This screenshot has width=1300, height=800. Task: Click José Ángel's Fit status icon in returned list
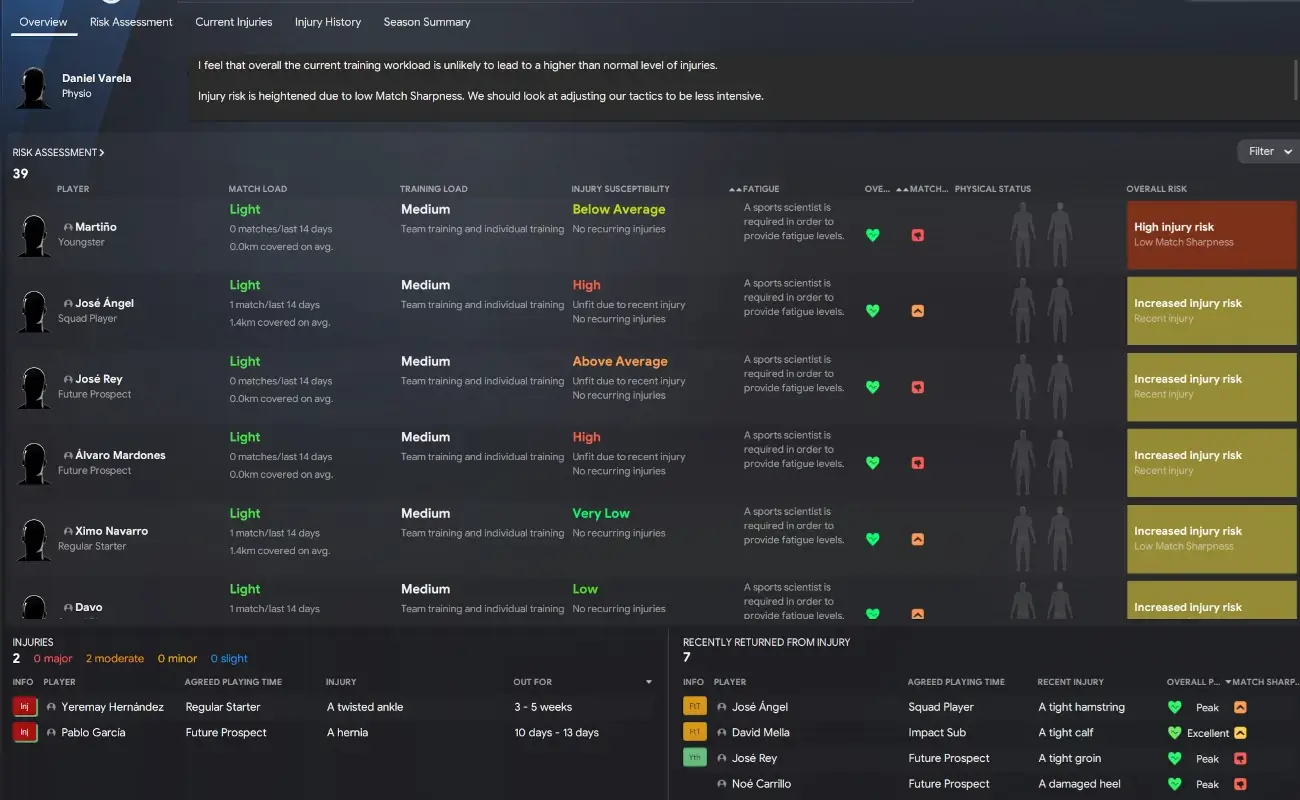[694, 707]
